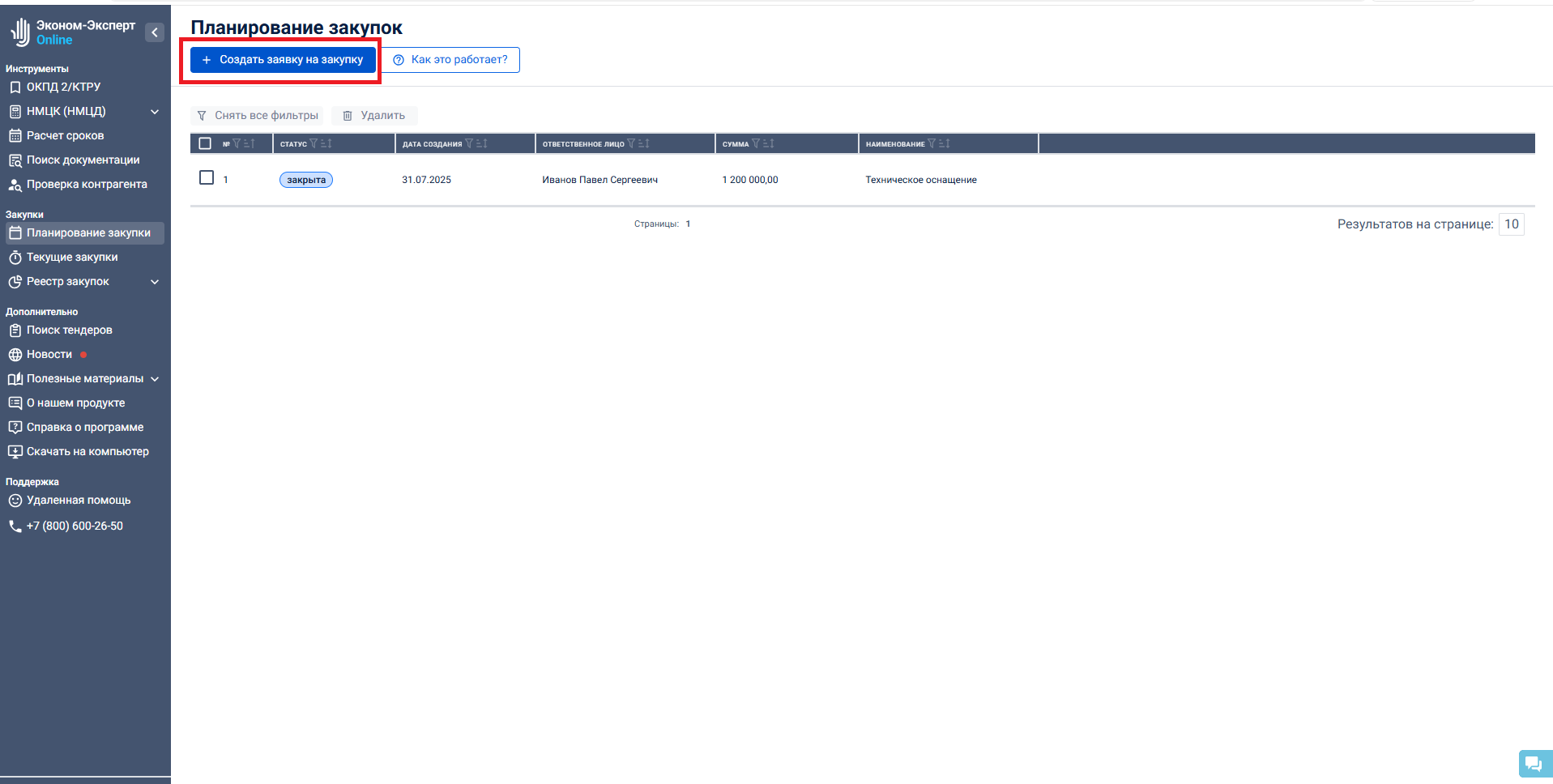Click filter icon in Дата создания column

click(469, 143)
